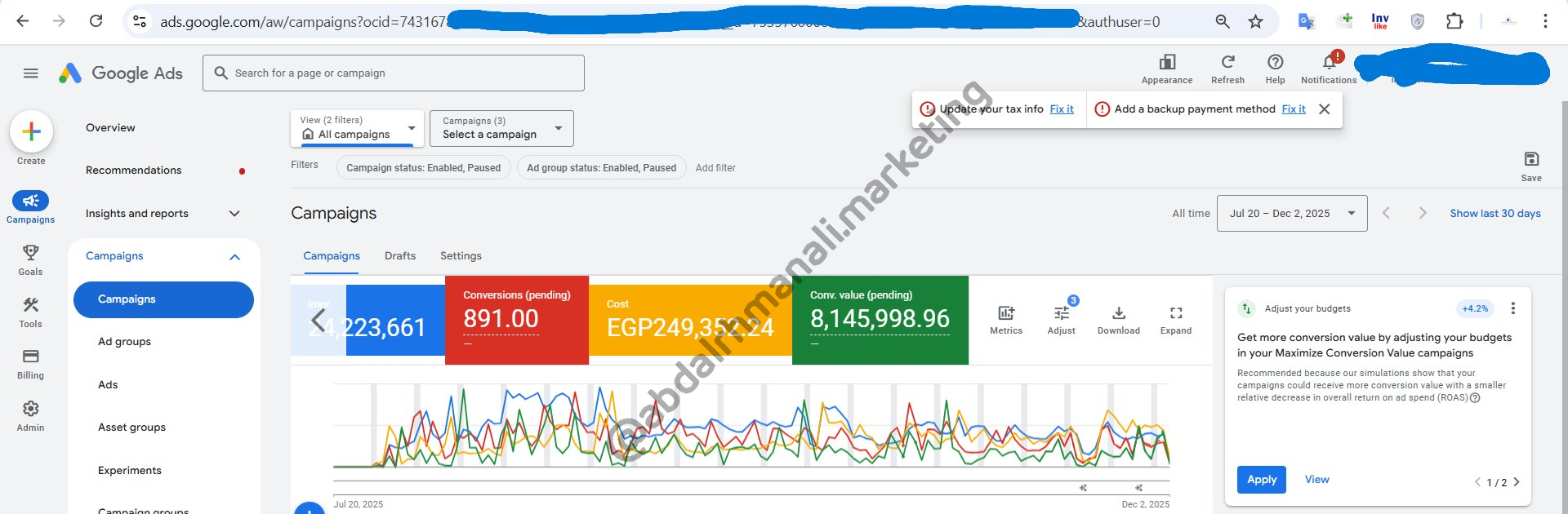Open the Select a campaign dropdown
The width and height of the screenshot is (1568, 514).
coord(502,128)
